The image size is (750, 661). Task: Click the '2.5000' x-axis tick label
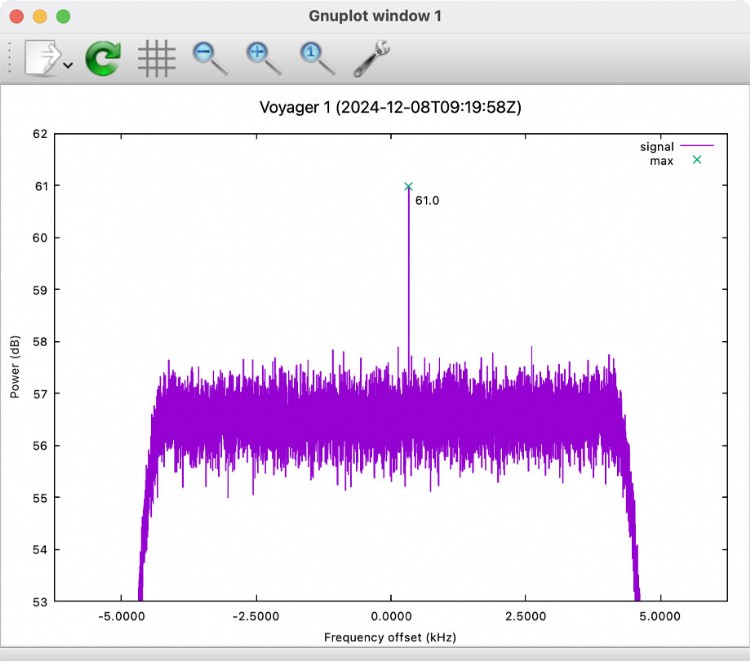[x=526, y=616]
